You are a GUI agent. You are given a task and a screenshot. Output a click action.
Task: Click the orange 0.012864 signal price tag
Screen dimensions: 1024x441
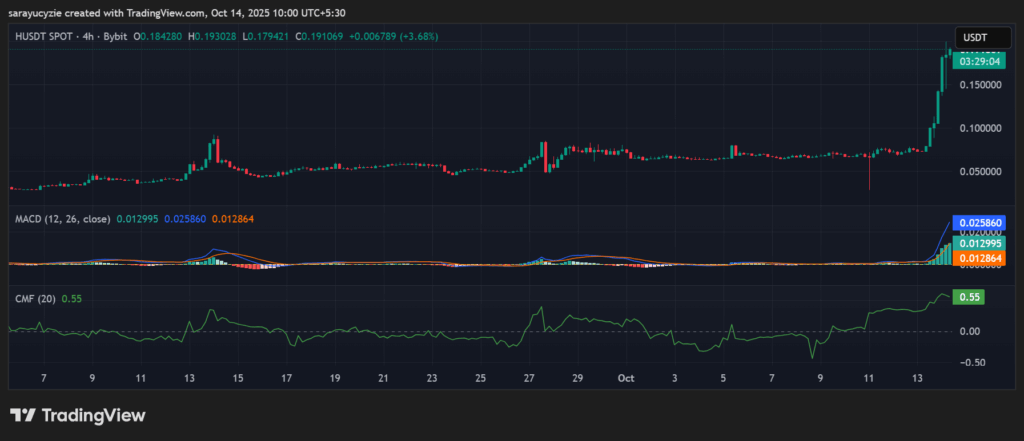[x=979, y=258]
